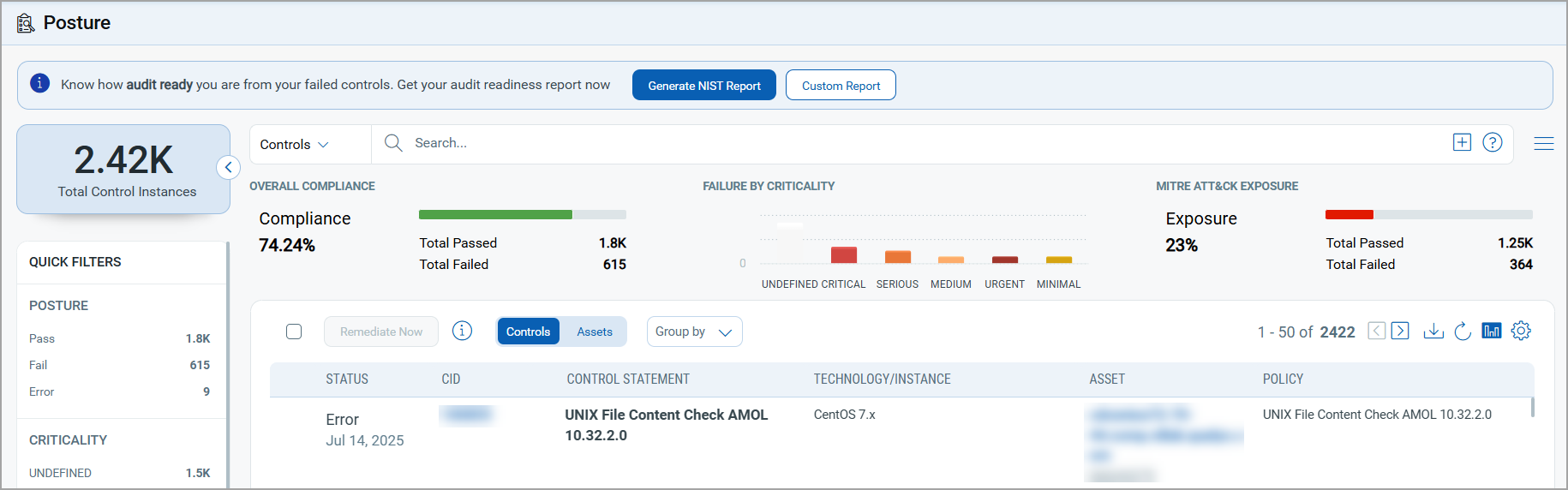Click the download results icon
1568x490 pixels.
coord(1433,331)
